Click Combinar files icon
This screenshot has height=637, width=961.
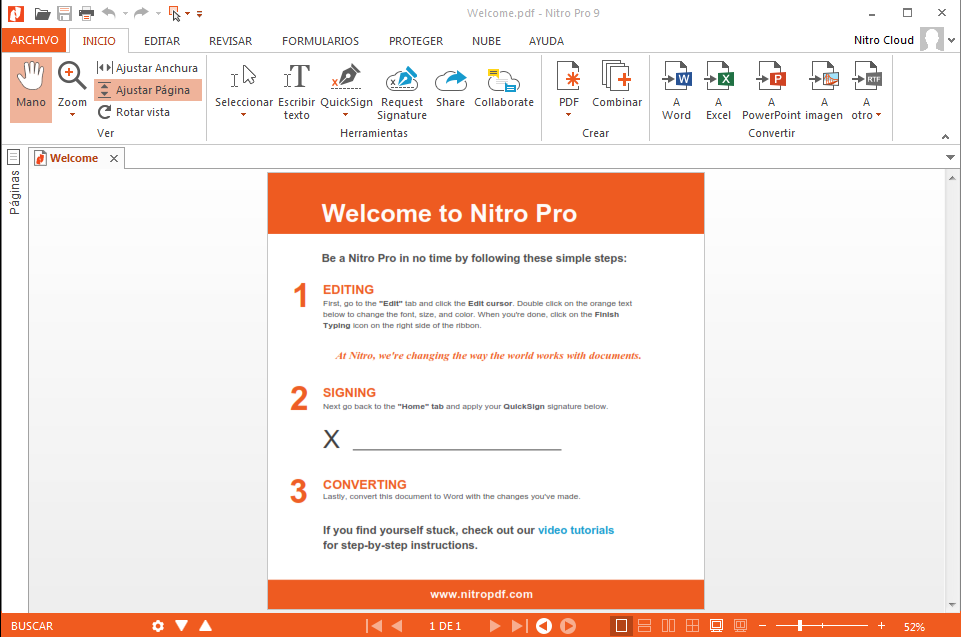617,85
